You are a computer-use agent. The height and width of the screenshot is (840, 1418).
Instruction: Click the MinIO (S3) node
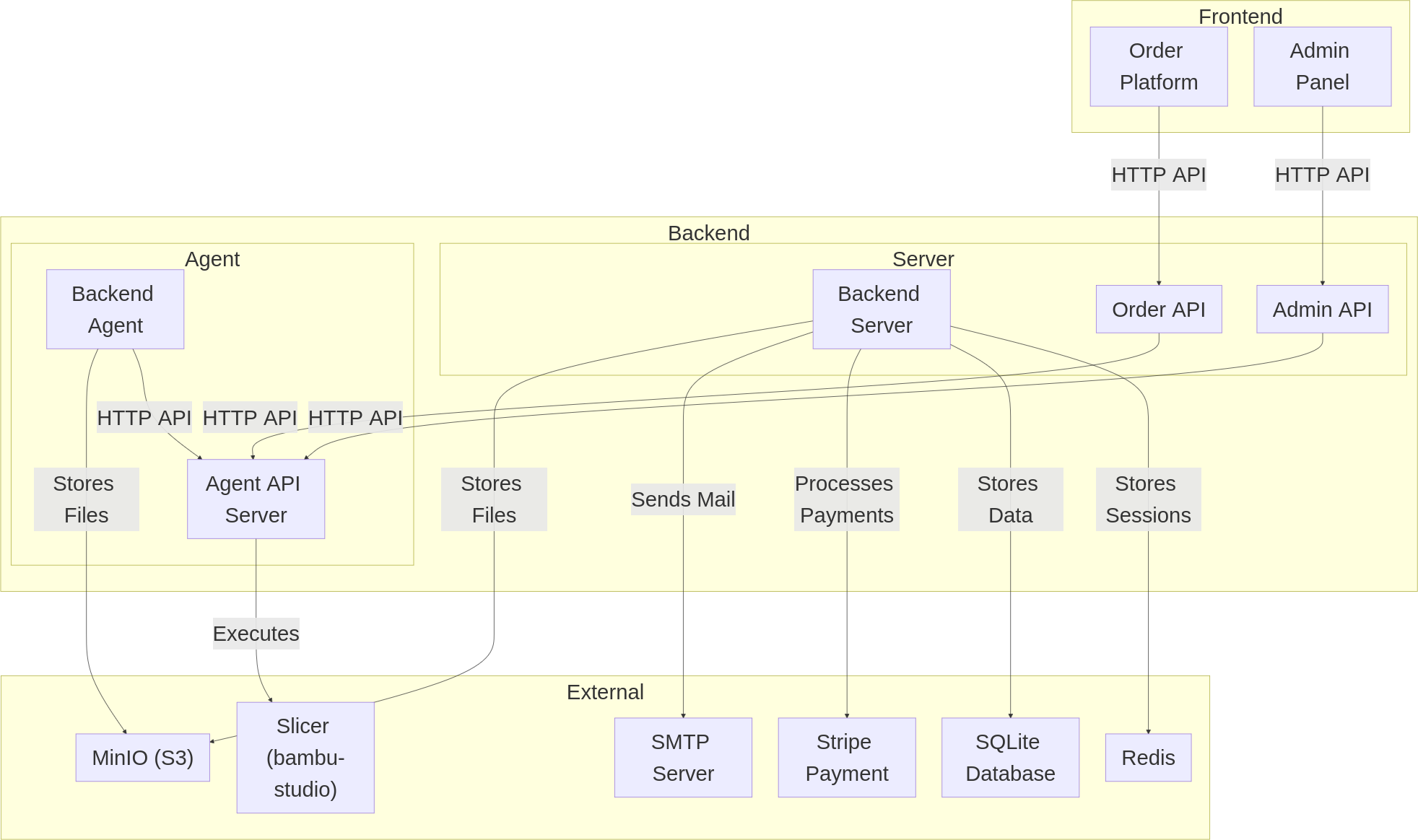click(142, 758)
